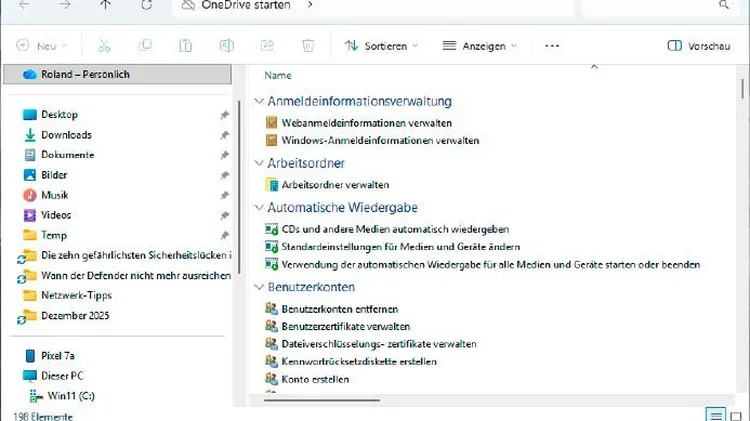Click the Cut scissors icon in toolbar
This screenshot has height=421, width=750.
click(104, 46)
